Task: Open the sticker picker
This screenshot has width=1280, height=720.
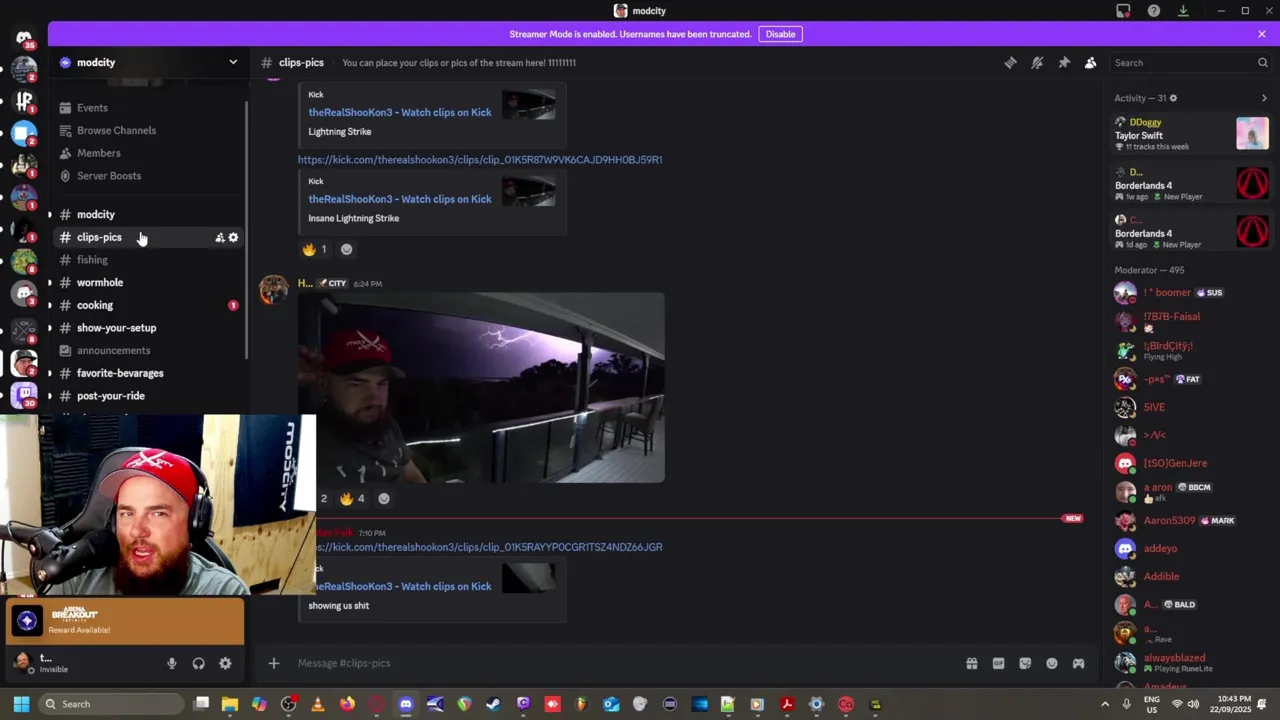Action: [1025, 663]
